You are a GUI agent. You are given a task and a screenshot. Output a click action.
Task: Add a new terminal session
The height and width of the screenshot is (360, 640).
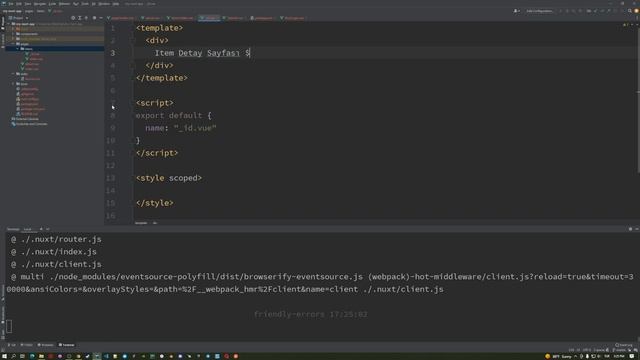pos(41,229)
